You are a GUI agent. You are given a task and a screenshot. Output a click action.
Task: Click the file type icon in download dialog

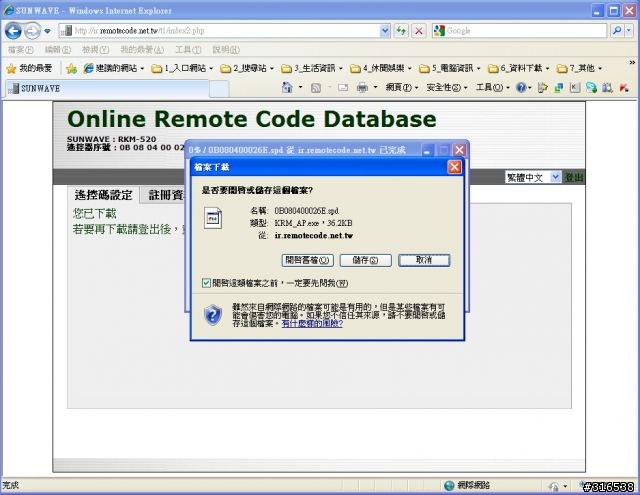[213, 218]
